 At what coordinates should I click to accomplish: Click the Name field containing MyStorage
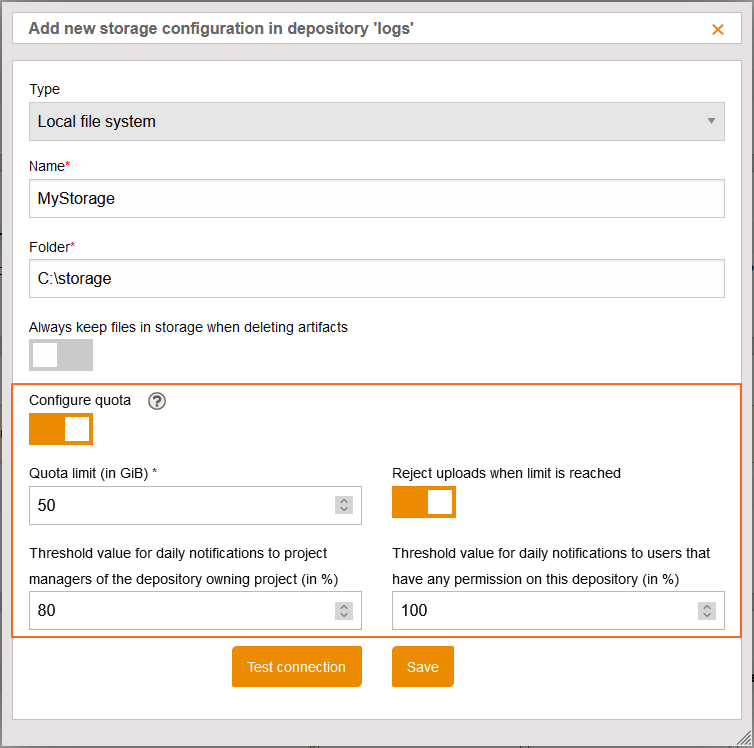click(x=377, y=199)
